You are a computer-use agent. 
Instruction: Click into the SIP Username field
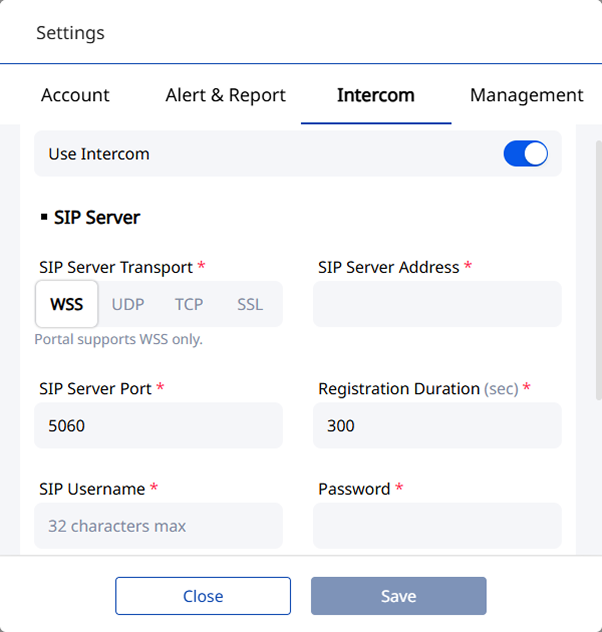click(x=159, y=526)
